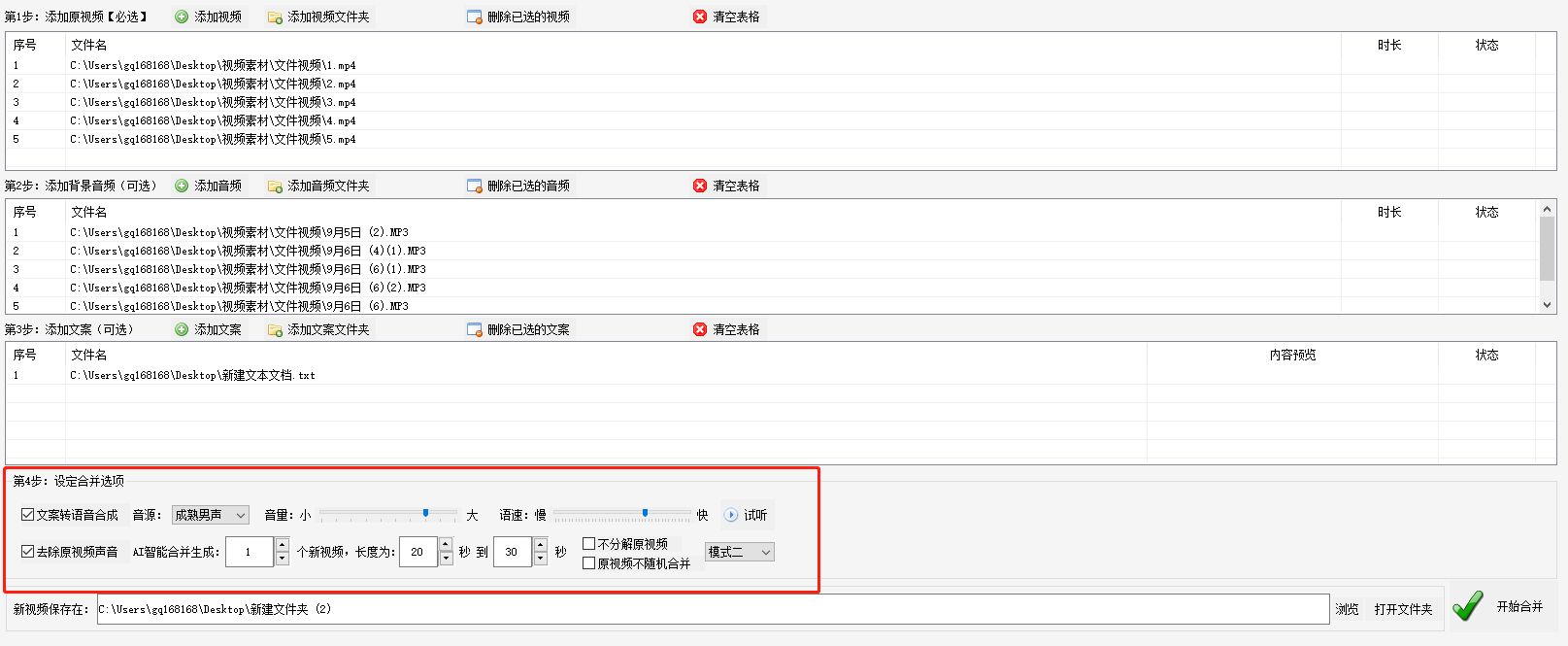Viewport: 1568px width, 646px height.
Task: Click 序号 column header in video table
Action: [36, 45]
